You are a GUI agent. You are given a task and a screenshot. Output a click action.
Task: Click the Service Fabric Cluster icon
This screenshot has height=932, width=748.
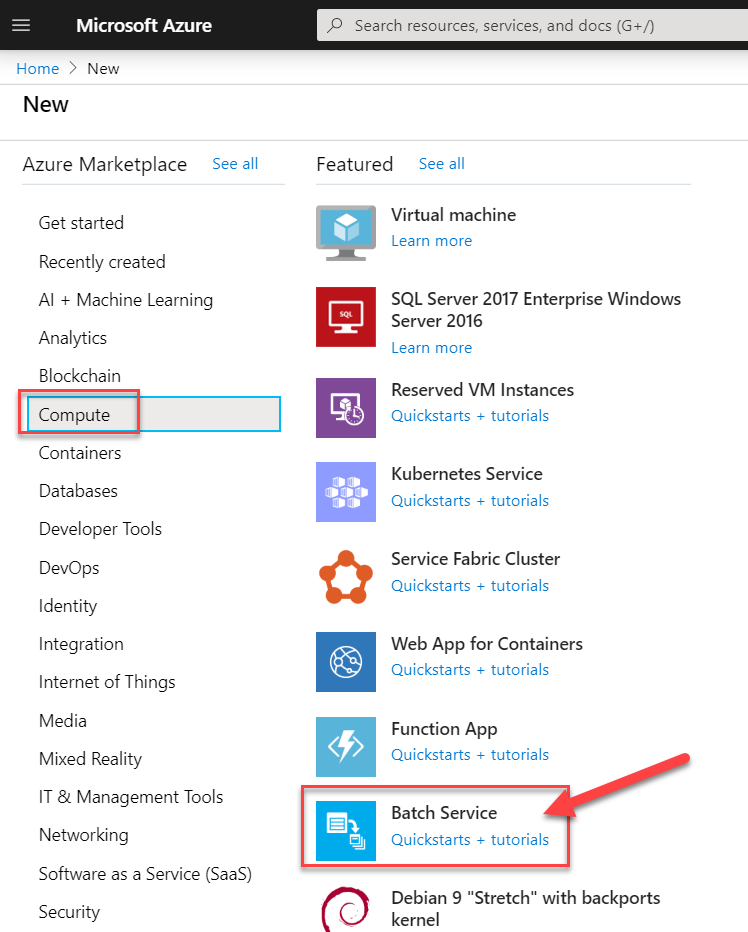coord(346,577)
